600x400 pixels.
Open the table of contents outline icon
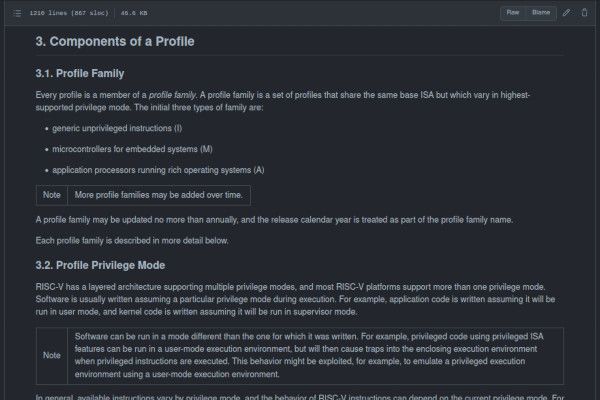pyautogui.click(x=18, y=13)
